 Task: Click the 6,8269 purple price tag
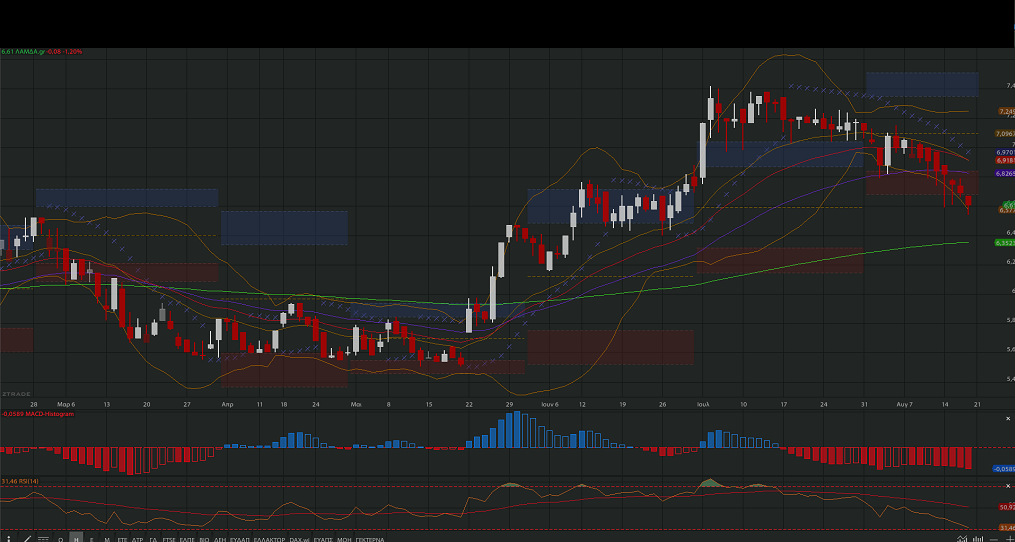coord(1005,174)
